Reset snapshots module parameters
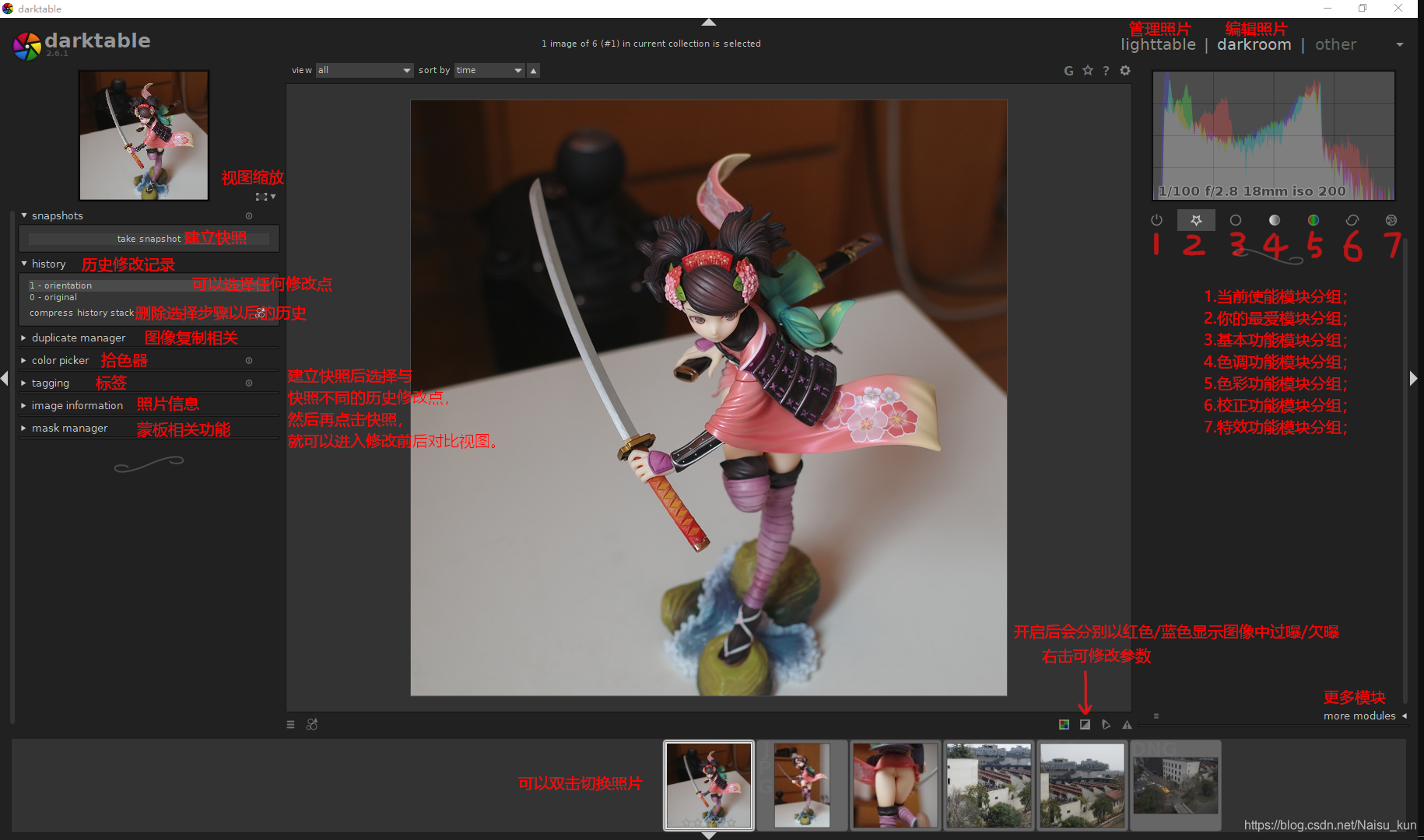This screenshot has width=1424, height=840. click(249, 216)
